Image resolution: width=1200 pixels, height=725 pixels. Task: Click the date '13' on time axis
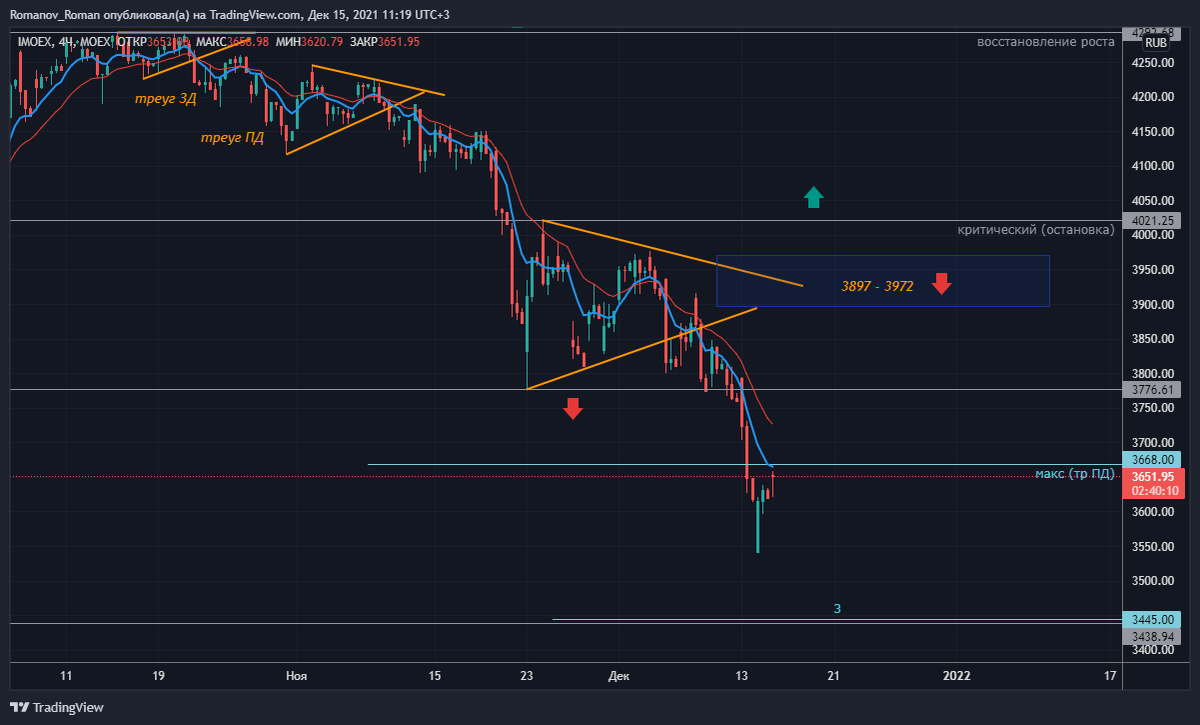pyautogui.click(x=742, y=676)
